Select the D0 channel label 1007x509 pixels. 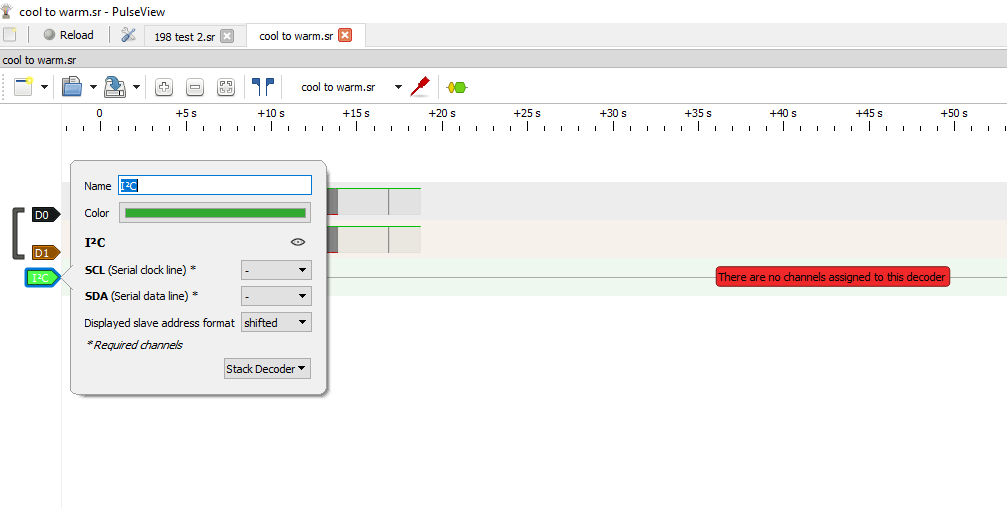click(46, 215)
